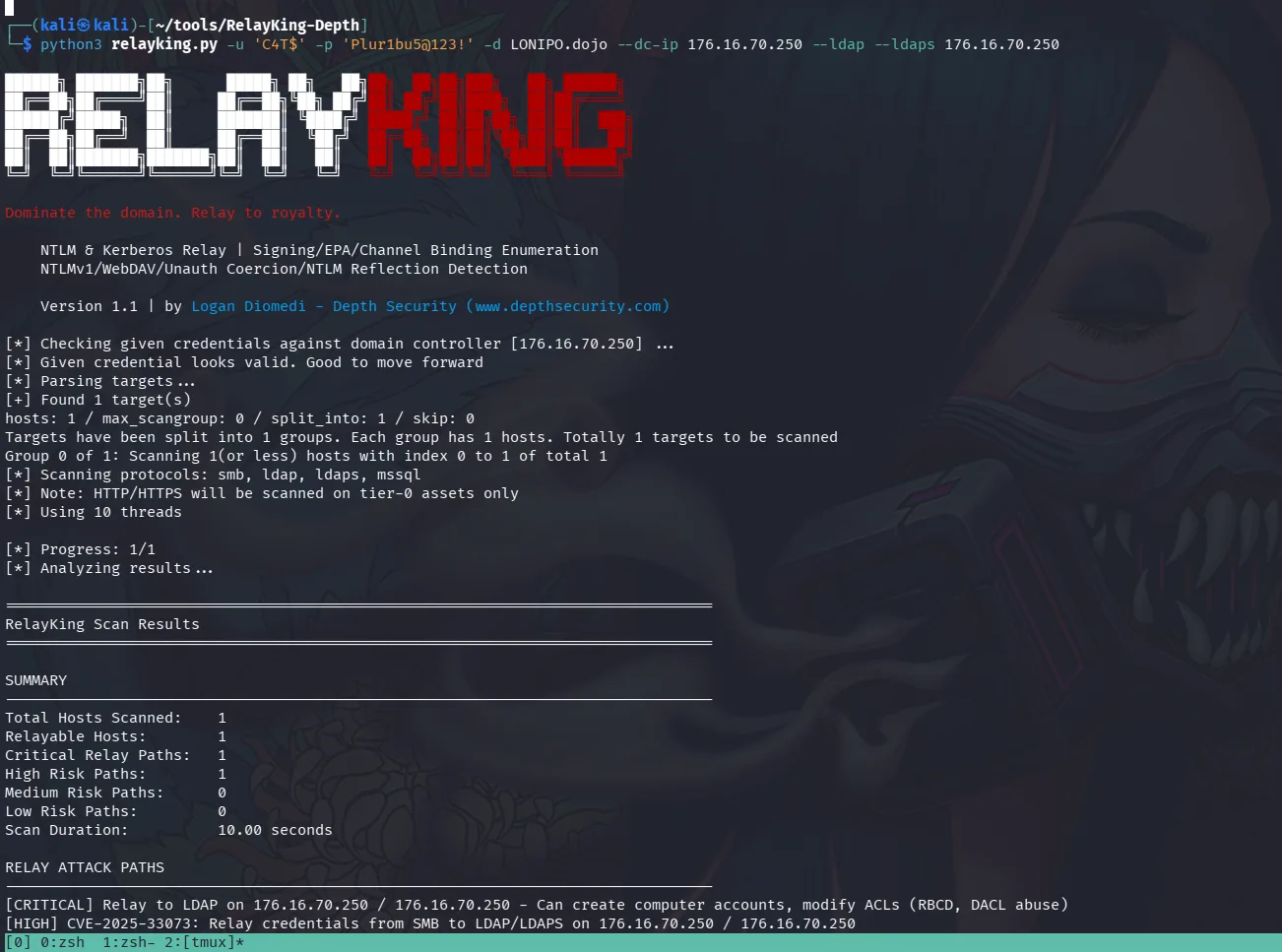The image size is (1282, 952).
Task: Click the prompt path ~/tools/RelayKing-Depth
Action: coord(257,26)
